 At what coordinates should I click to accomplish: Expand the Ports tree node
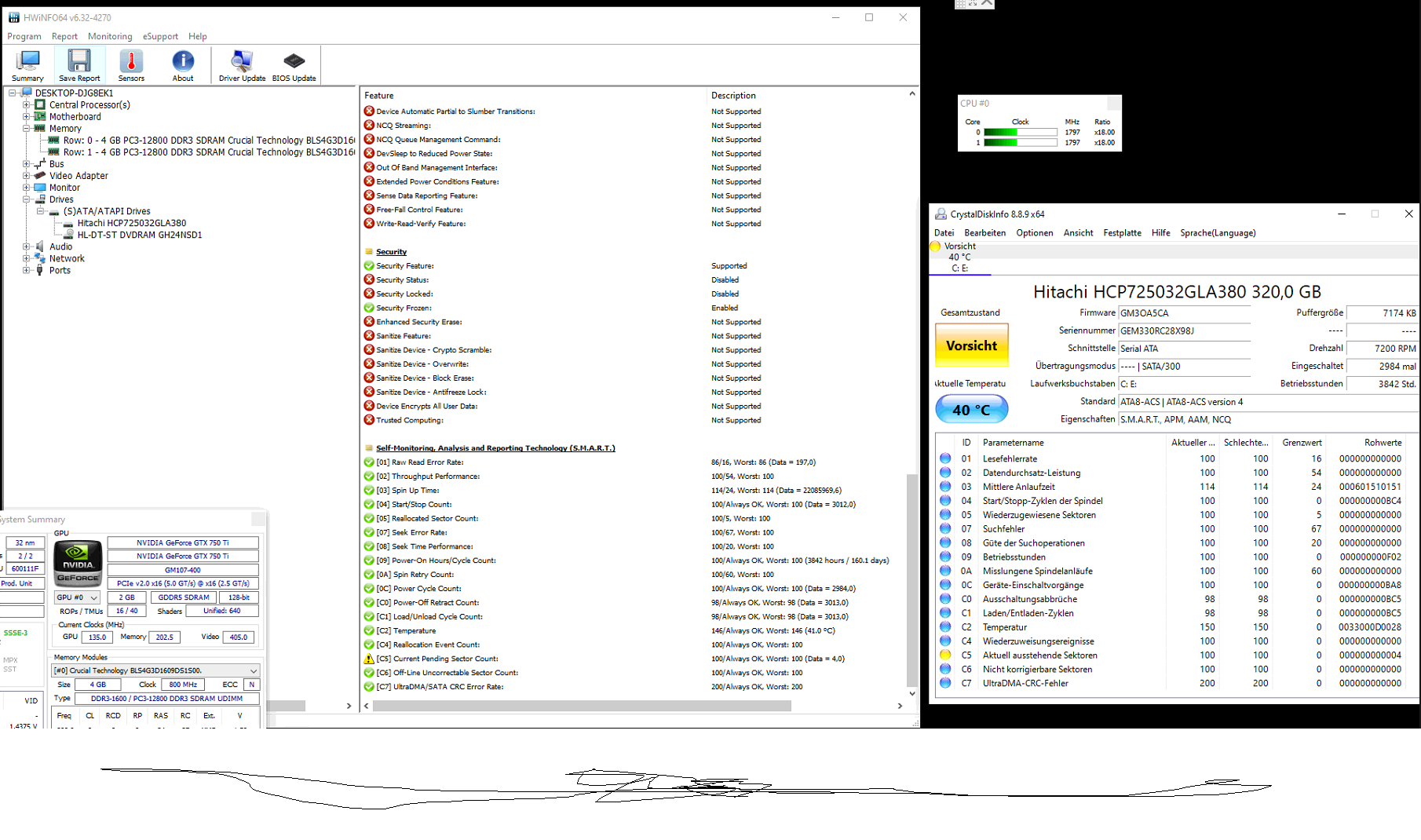[26, 270]
